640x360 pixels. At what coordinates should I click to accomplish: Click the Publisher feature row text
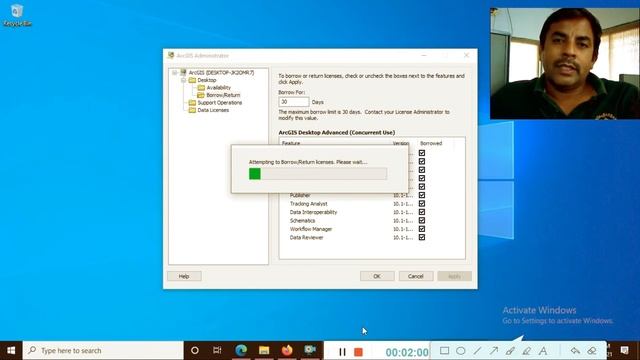pyautogui.click(x=300, y=195)
